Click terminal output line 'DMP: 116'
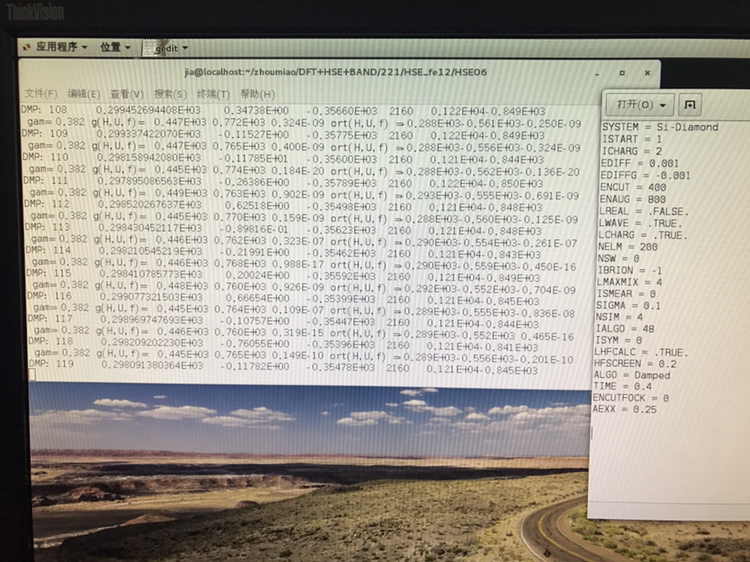This screenshot has height=562, width=750. coord(283,298)
